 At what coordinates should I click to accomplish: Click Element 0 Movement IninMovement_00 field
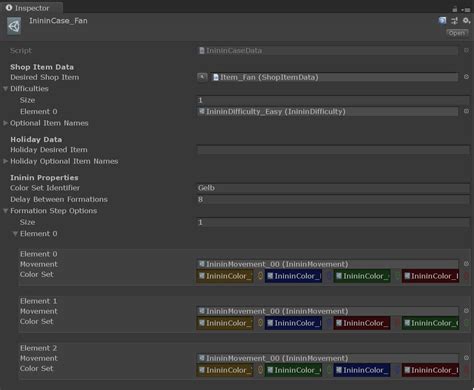click(327, 264)
